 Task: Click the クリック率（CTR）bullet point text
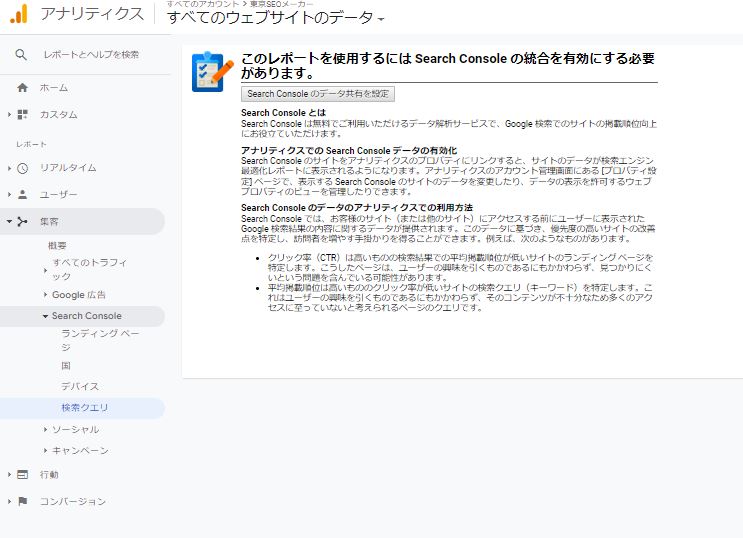[460, 267]
